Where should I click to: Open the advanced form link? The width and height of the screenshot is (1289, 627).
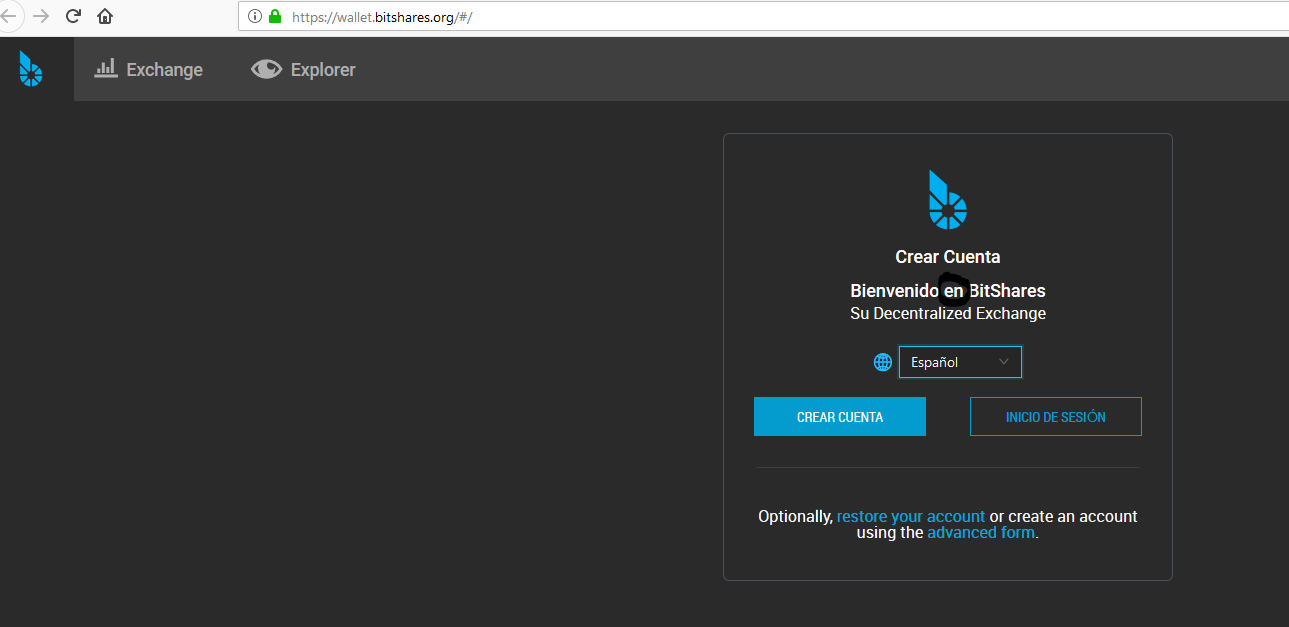(x=981, y=533)
